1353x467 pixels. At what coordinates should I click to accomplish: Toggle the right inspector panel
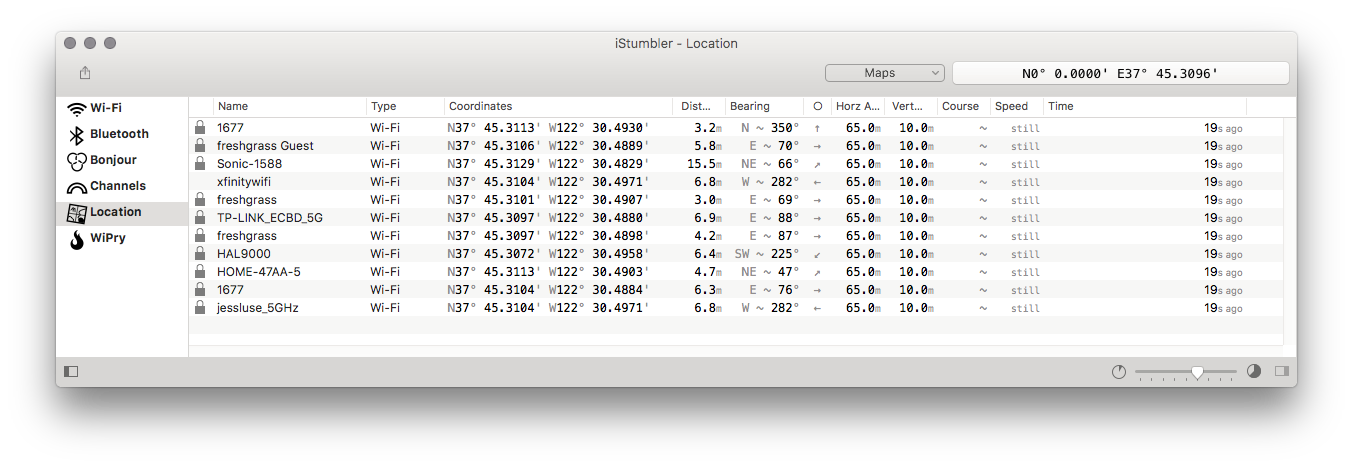click(x=1281, y=372)
